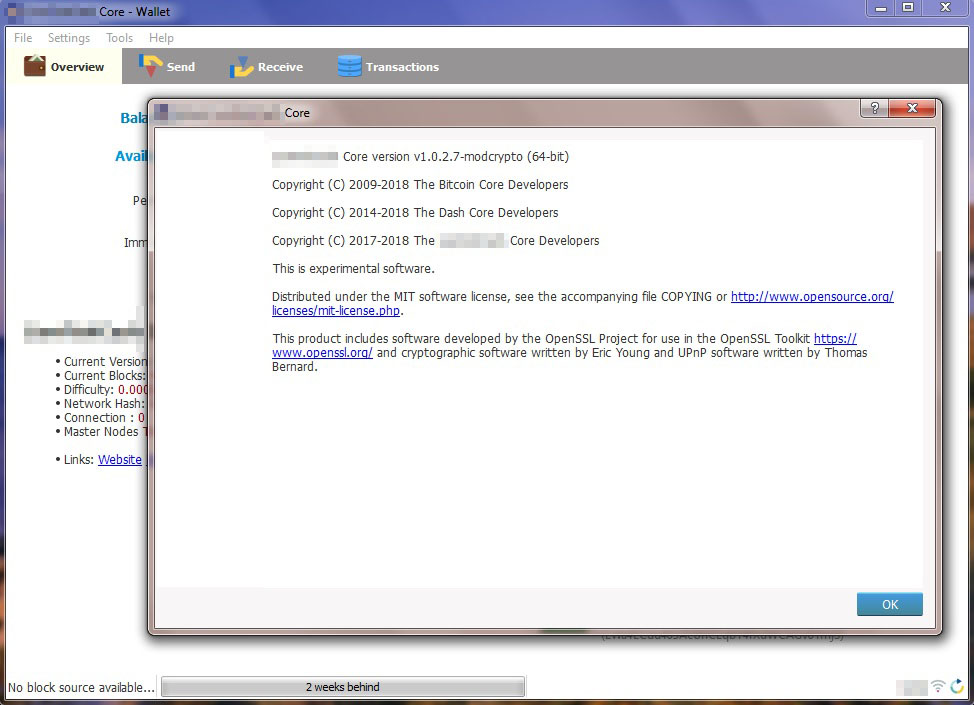Click the "Difficulty:" list entry
The width and height of the screenshot is (974, 705).
tap(101, 389)
